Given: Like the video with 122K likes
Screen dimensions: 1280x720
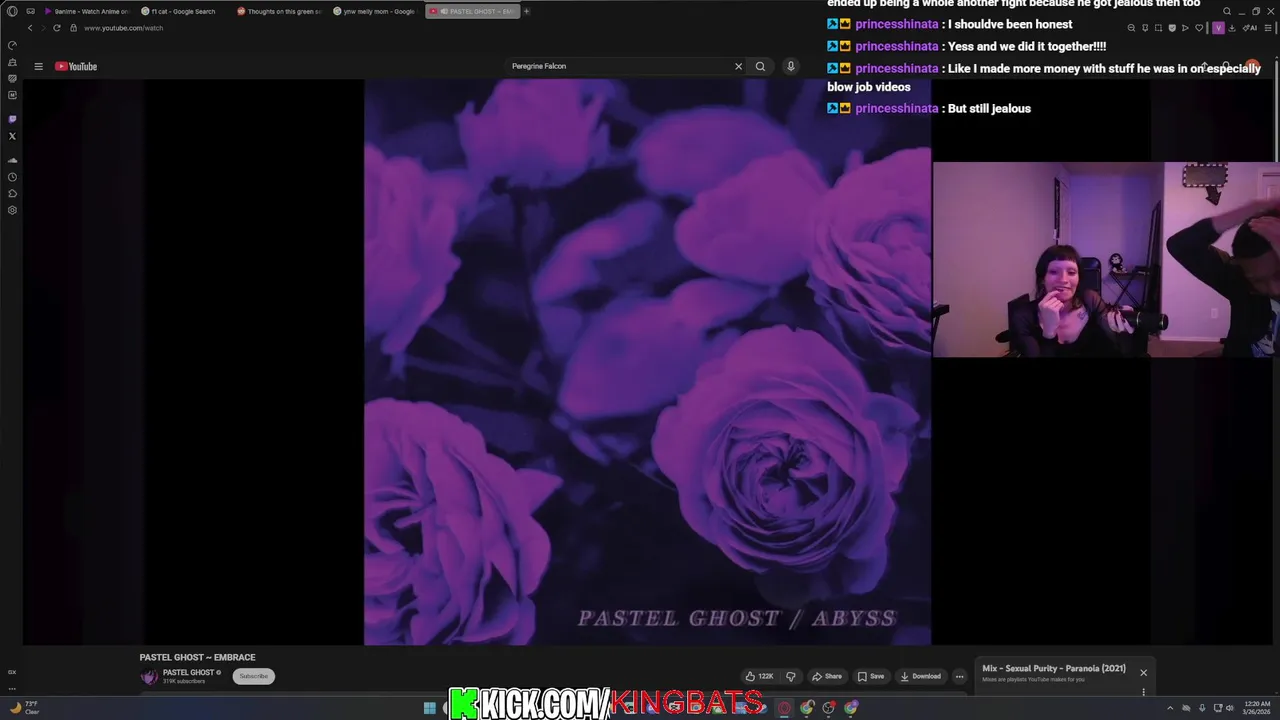Looking at the screenshot, I should point(759,676).
